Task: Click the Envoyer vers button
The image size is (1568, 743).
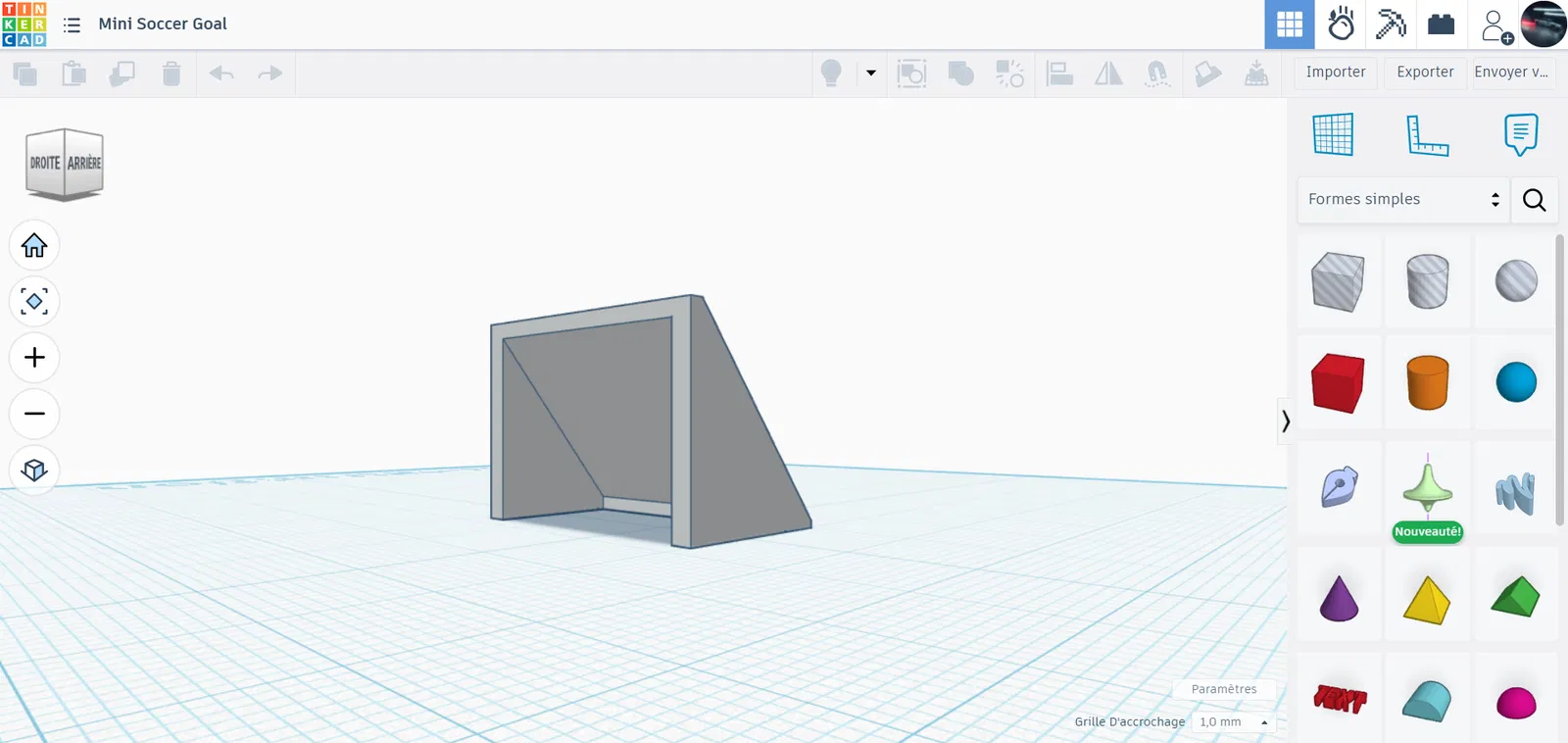Action: click(1513, 73)
